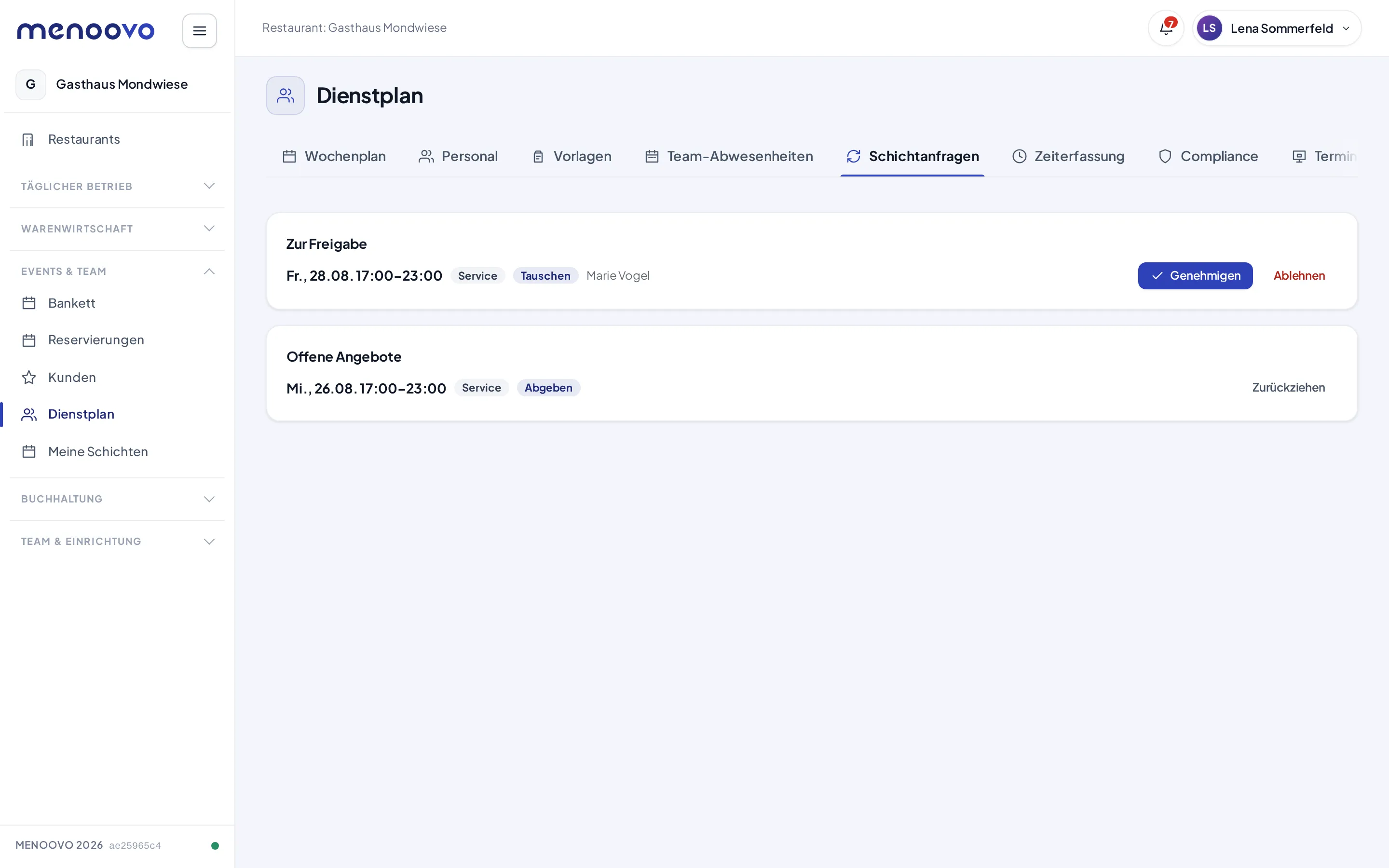Click the Dienstplan page header icon

285,95
